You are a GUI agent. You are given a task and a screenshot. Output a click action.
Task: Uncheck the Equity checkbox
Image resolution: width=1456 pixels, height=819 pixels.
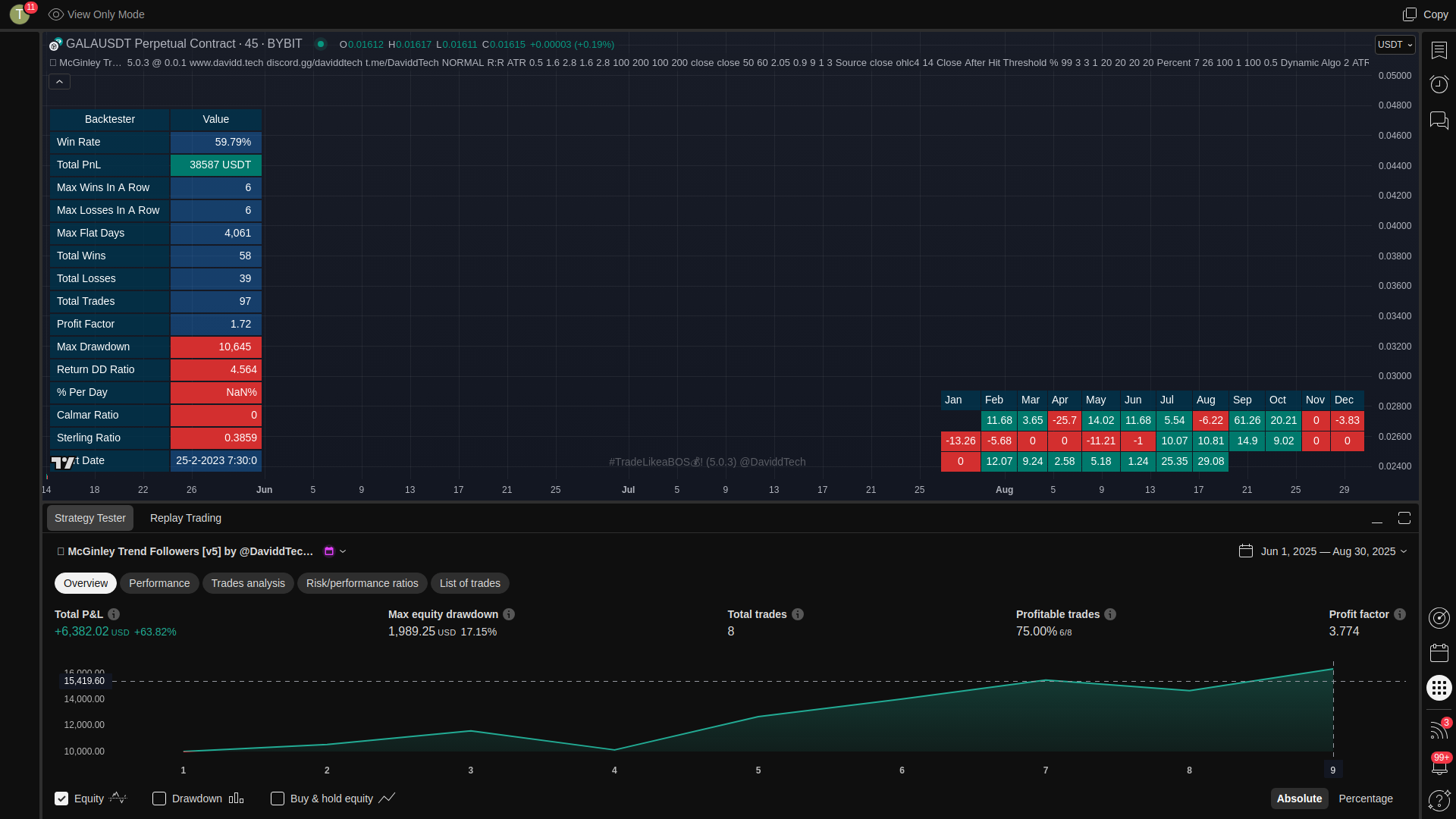[61, 799]
